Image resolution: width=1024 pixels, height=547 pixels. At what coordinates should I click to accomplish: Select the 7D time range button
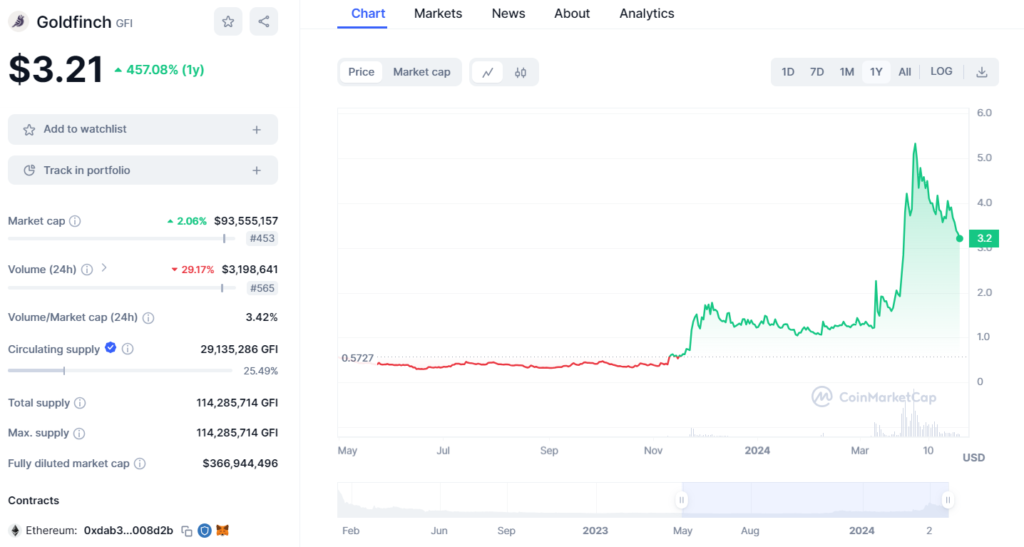pyautogui.click(x=817, y=72)
